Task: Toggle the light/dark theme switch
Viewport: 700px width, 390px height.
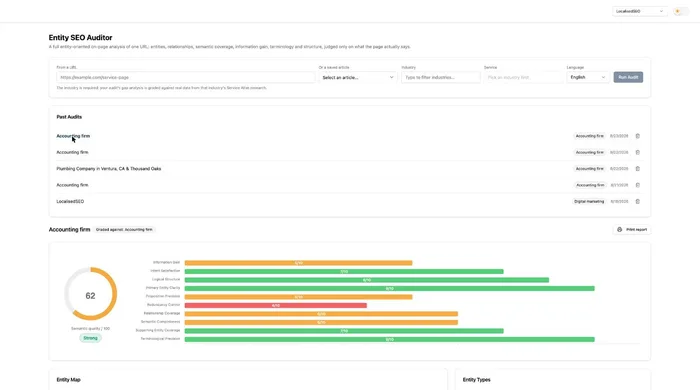Action: tap(681, 11)
